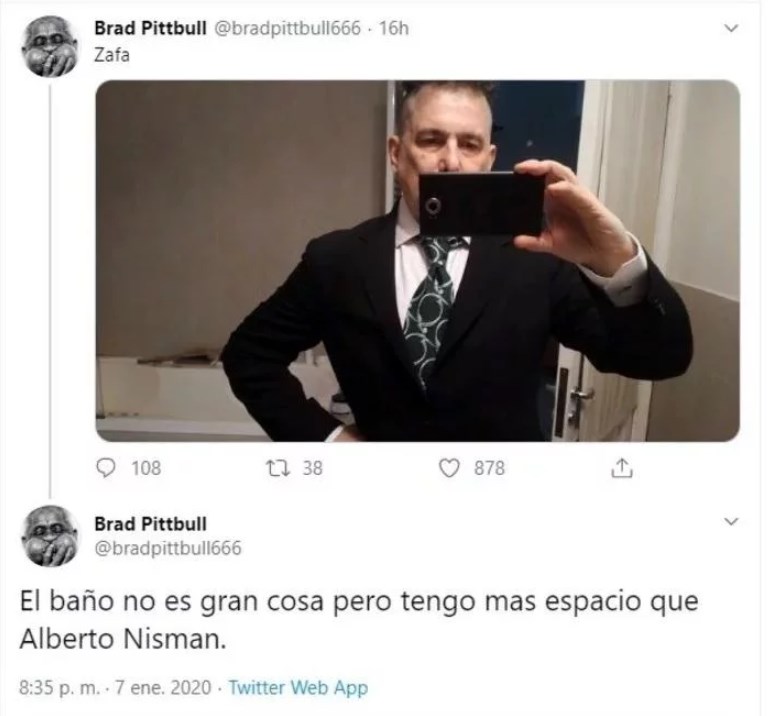Like the tweet using the heart icon
Screen dimensions: 783x716
[448, 468]
